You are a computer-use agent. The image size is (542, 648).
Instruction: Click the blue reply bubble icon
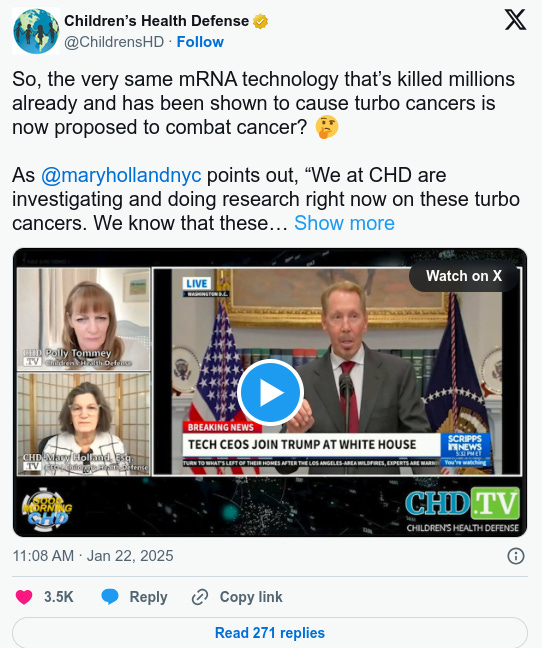pyautogui.click(x=110, y=597)
